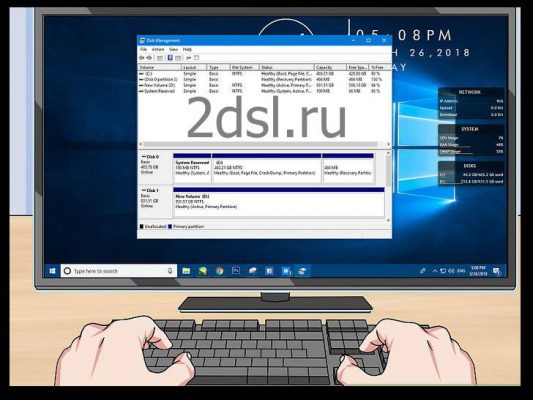Open the File menu in Disk Management
The height and width of the screenshot is (400, 533).
tap(143, 50)
